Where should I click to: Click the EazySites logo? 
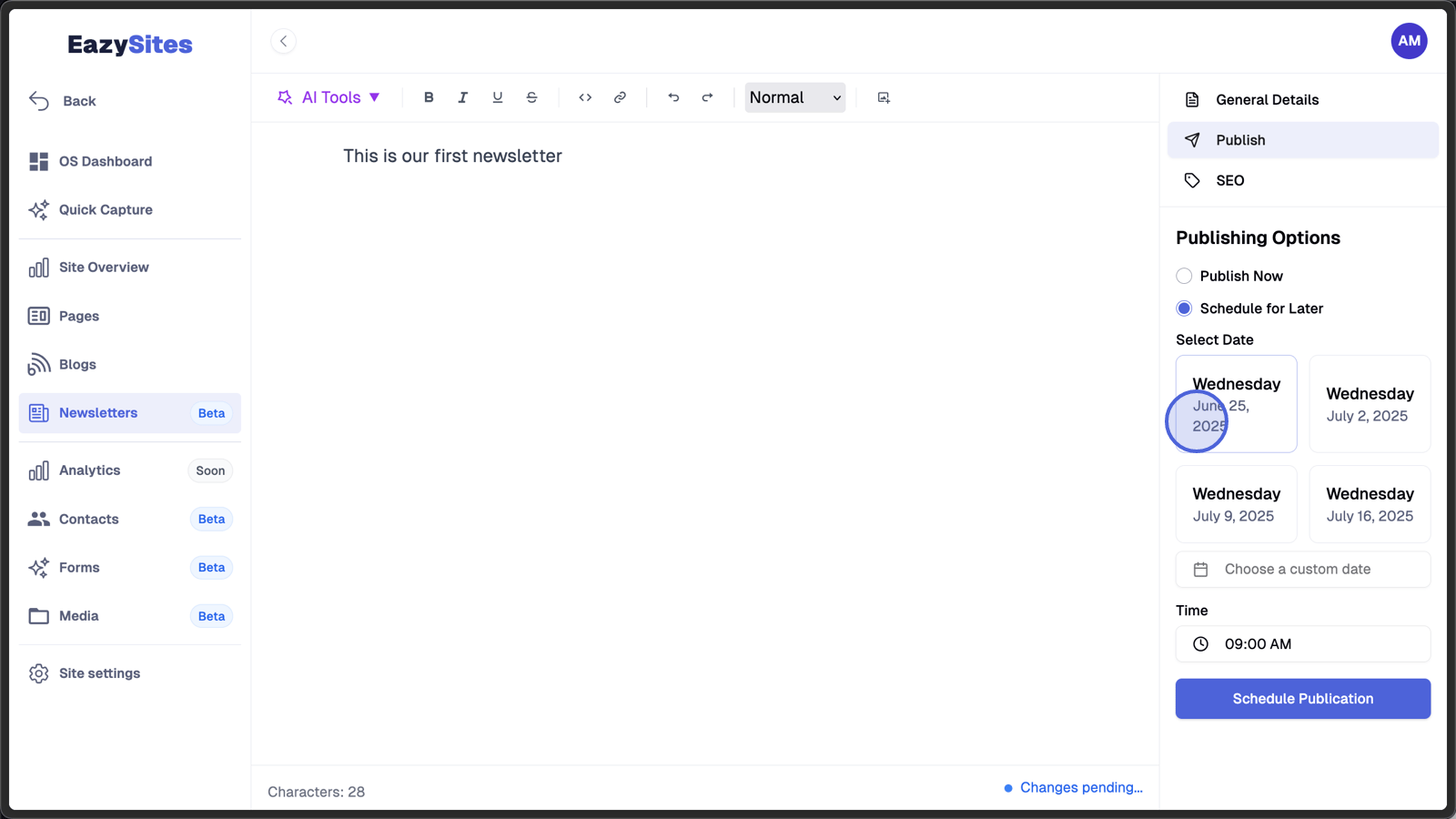point(130,45)
